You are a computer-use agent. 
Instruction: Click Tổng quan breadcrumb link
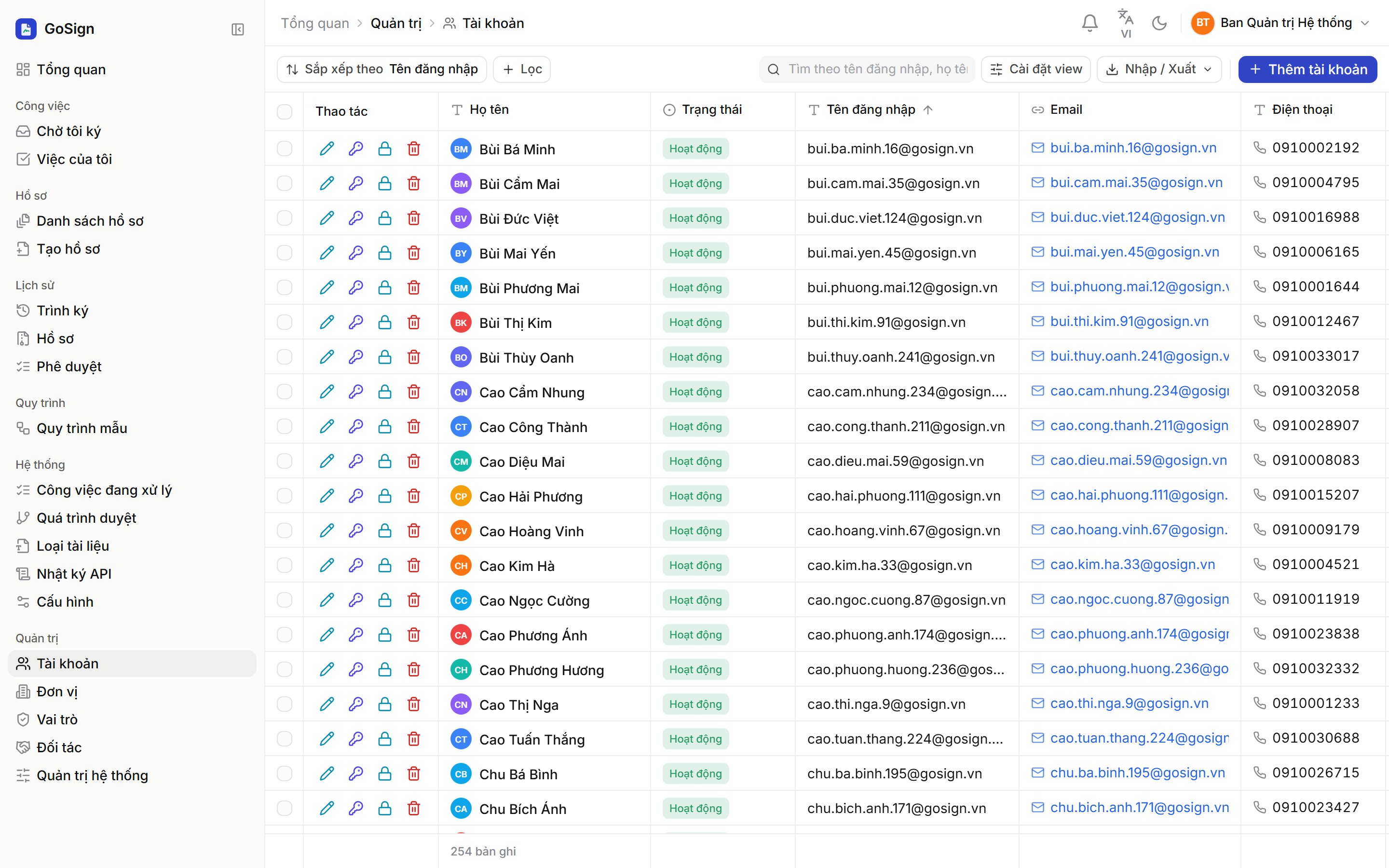(314, 24)
